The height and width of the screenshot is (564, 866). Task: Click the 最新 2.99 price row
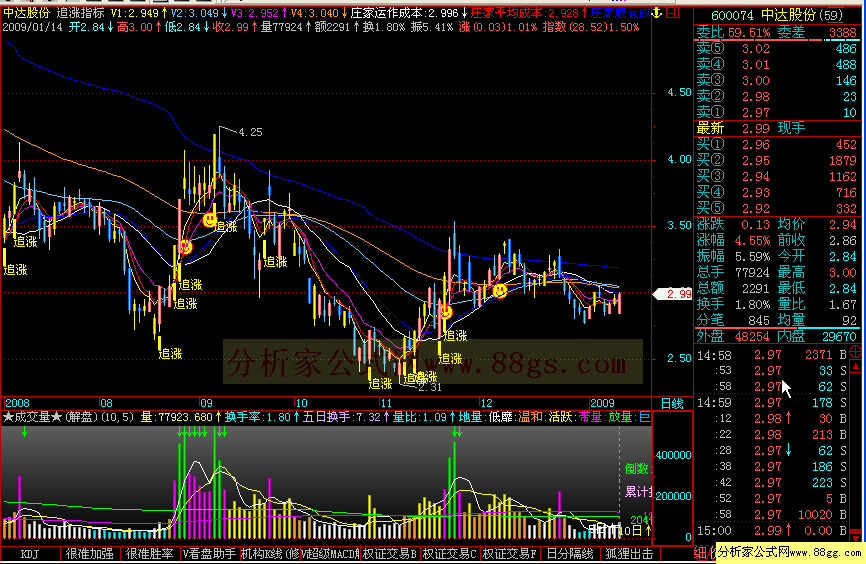pos(777,129)
